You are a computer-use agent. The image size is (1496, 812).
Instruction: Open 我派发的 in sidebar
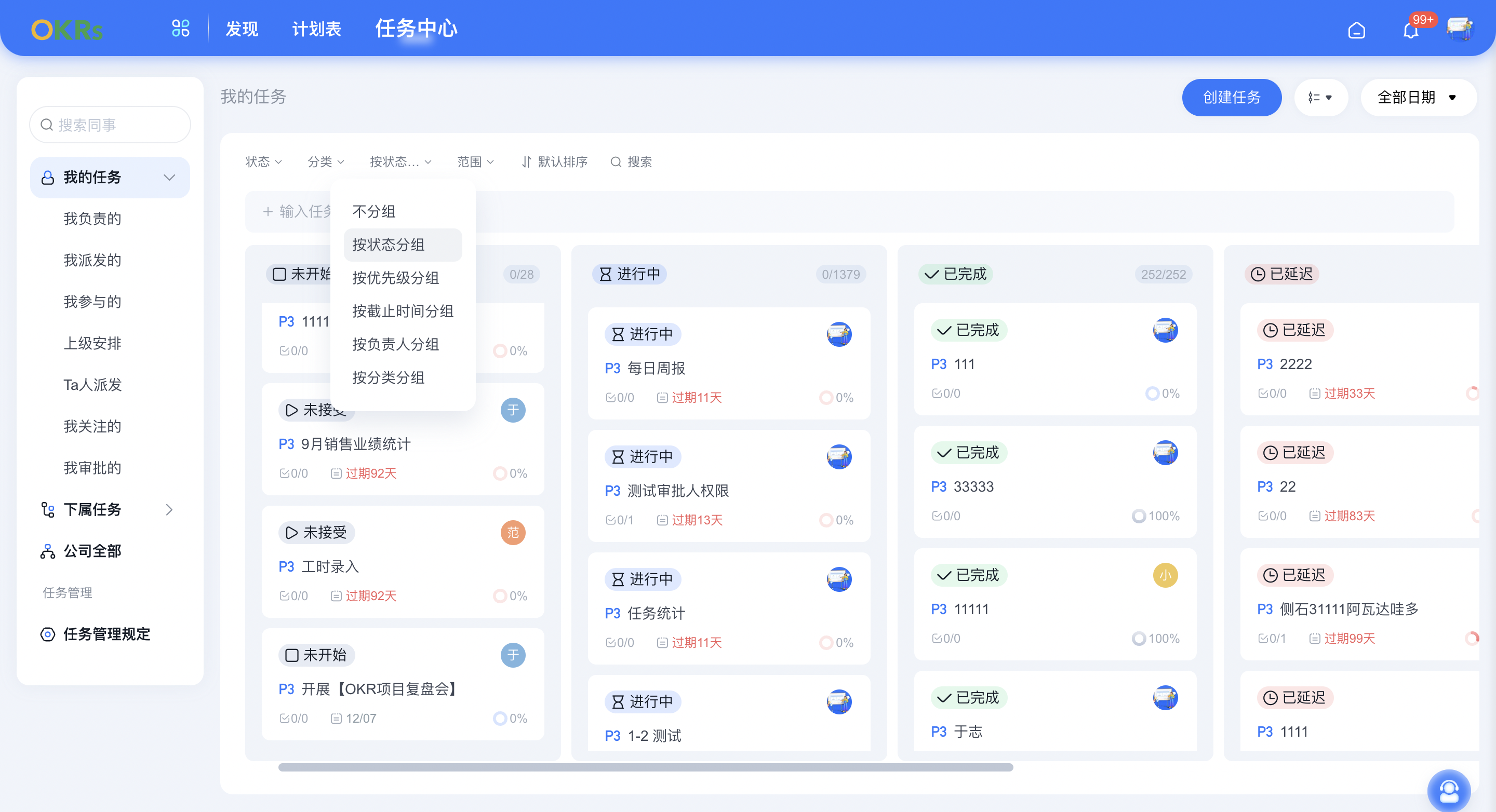[x=92, y=261]
